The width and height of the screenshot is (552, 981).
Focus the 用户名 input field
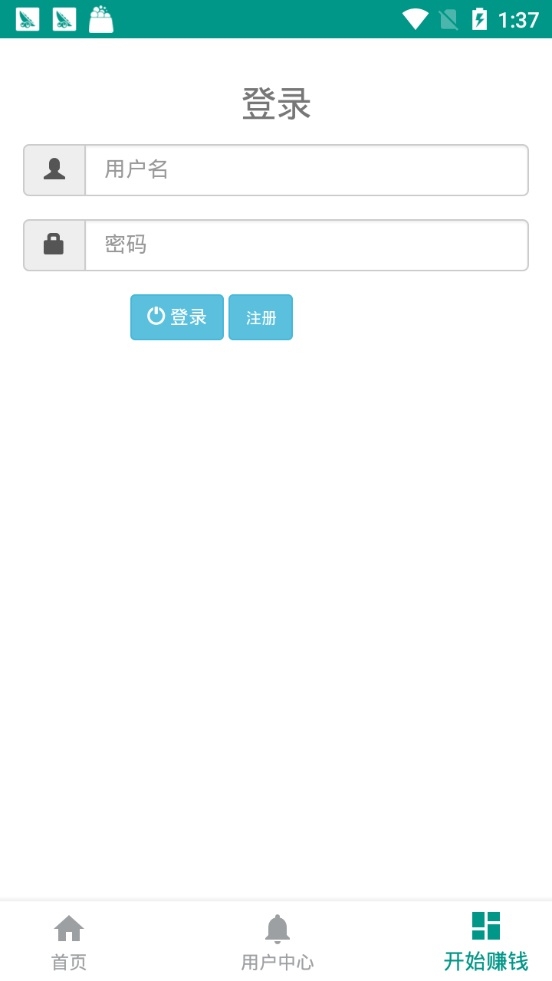[307, 170]
